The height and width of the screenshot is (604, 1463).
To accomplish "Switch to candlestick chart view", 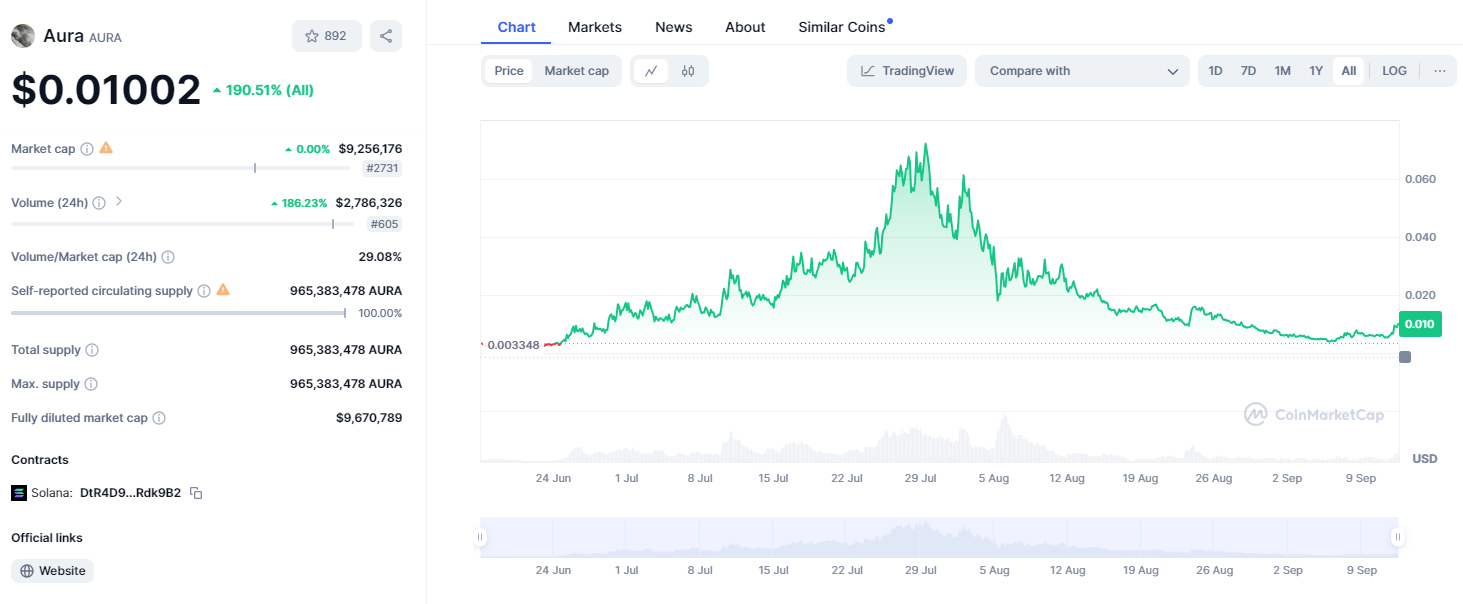I will [x=688, y=71].
